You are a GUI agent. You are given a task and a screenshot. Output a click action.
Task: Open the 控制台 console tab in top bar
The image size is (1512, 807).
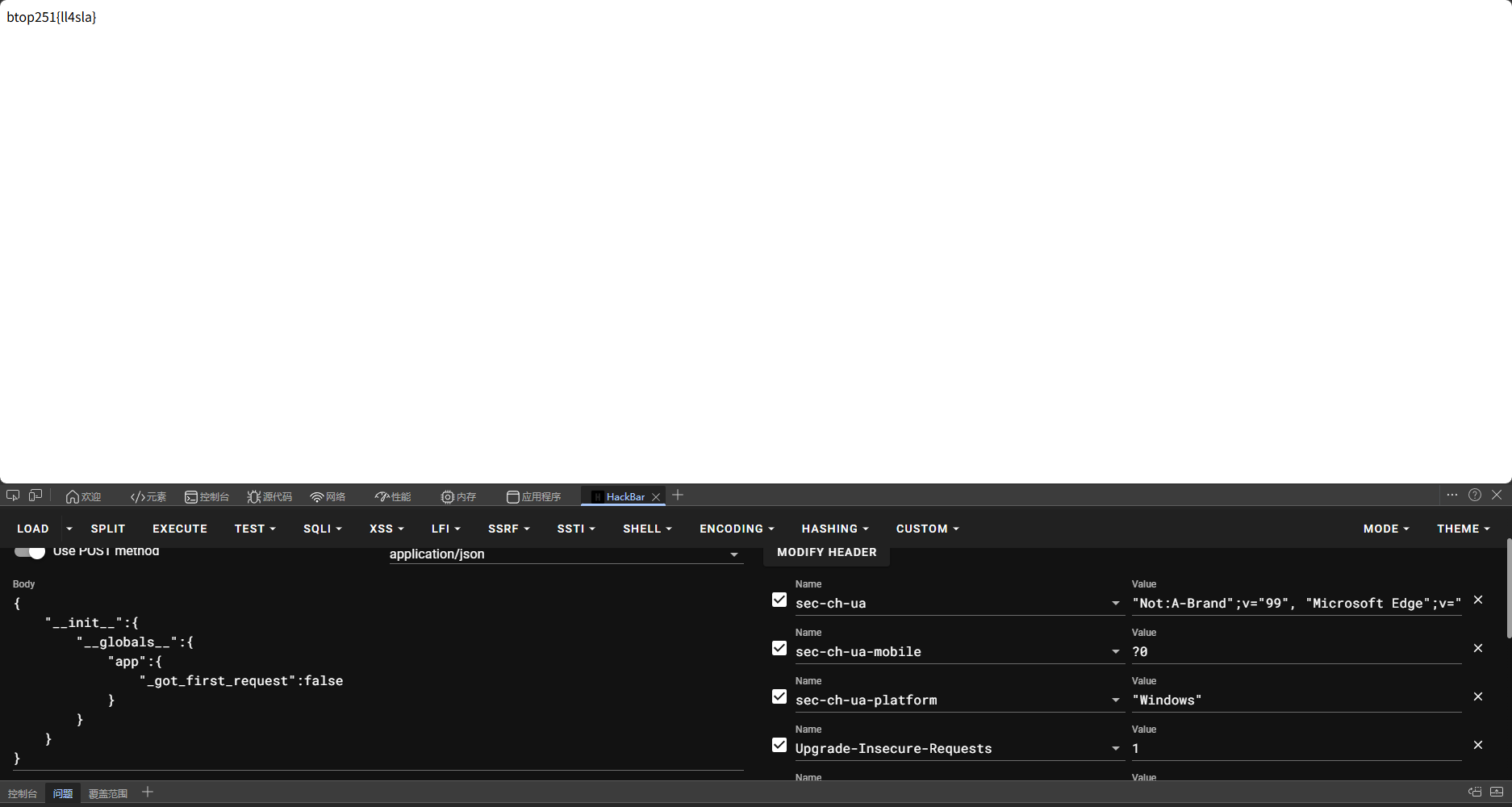(207, 496)
